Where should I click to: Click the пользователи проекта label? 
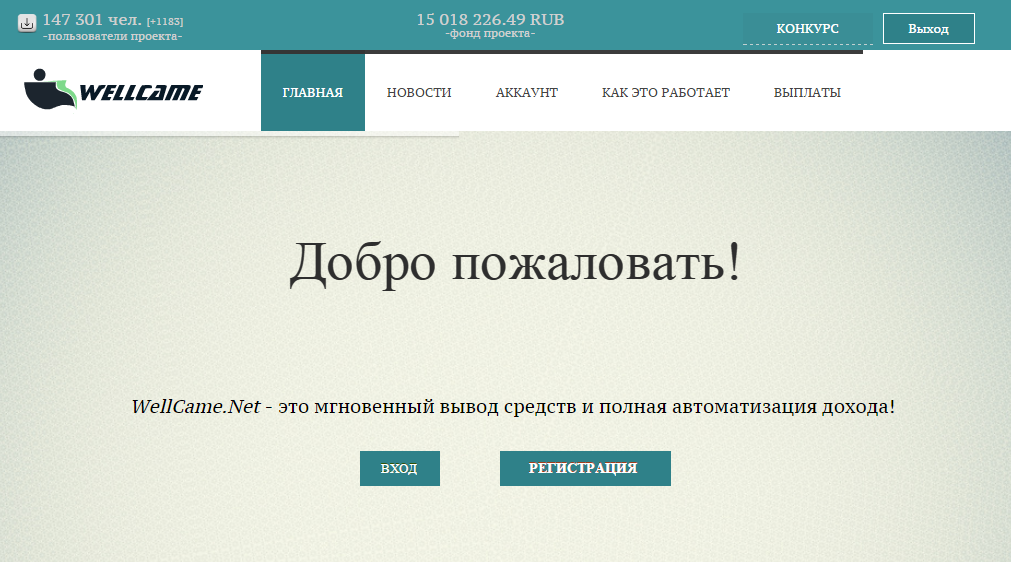coord(113,37)
